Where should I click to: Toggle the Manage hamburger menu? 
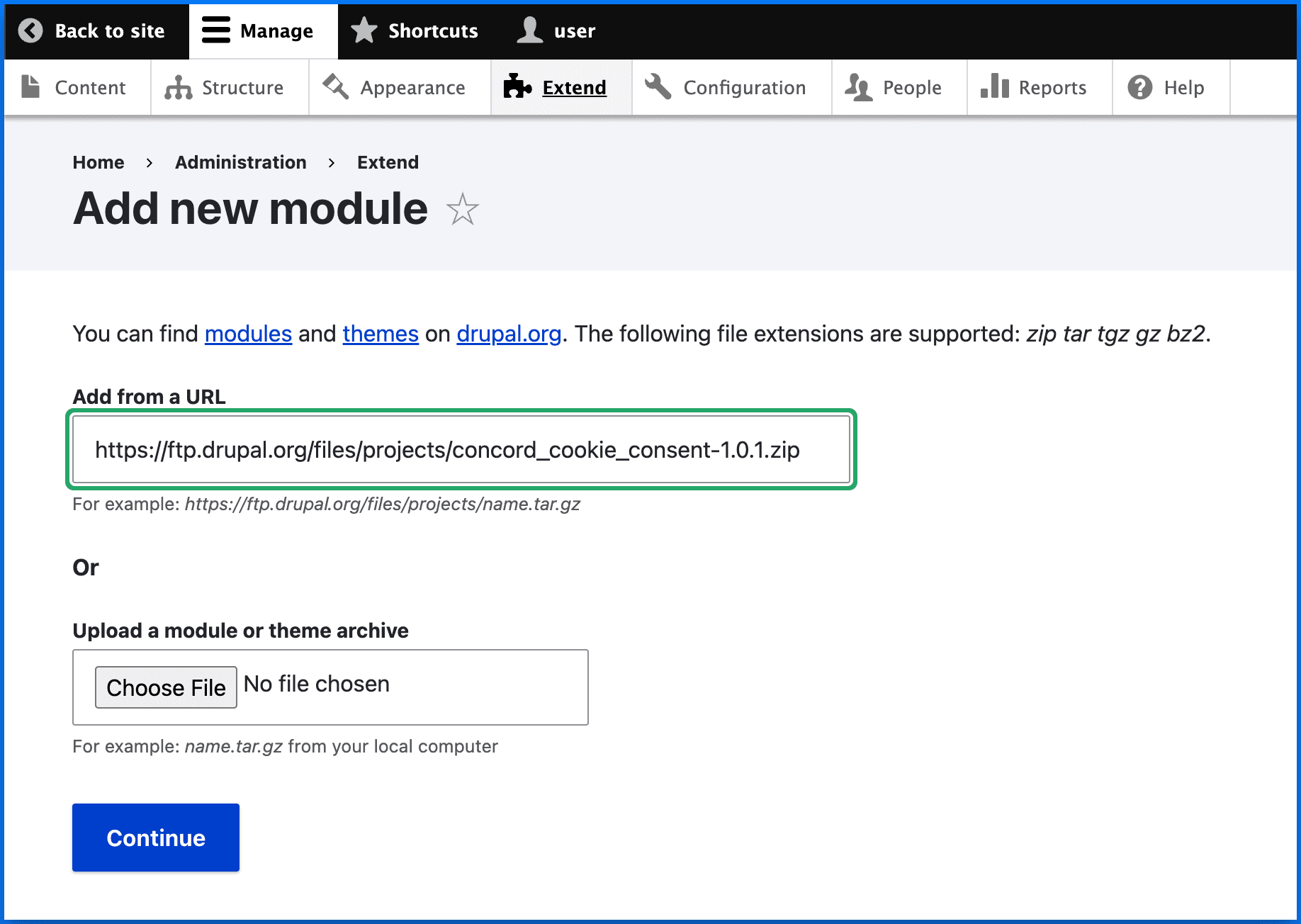(216, 30)
